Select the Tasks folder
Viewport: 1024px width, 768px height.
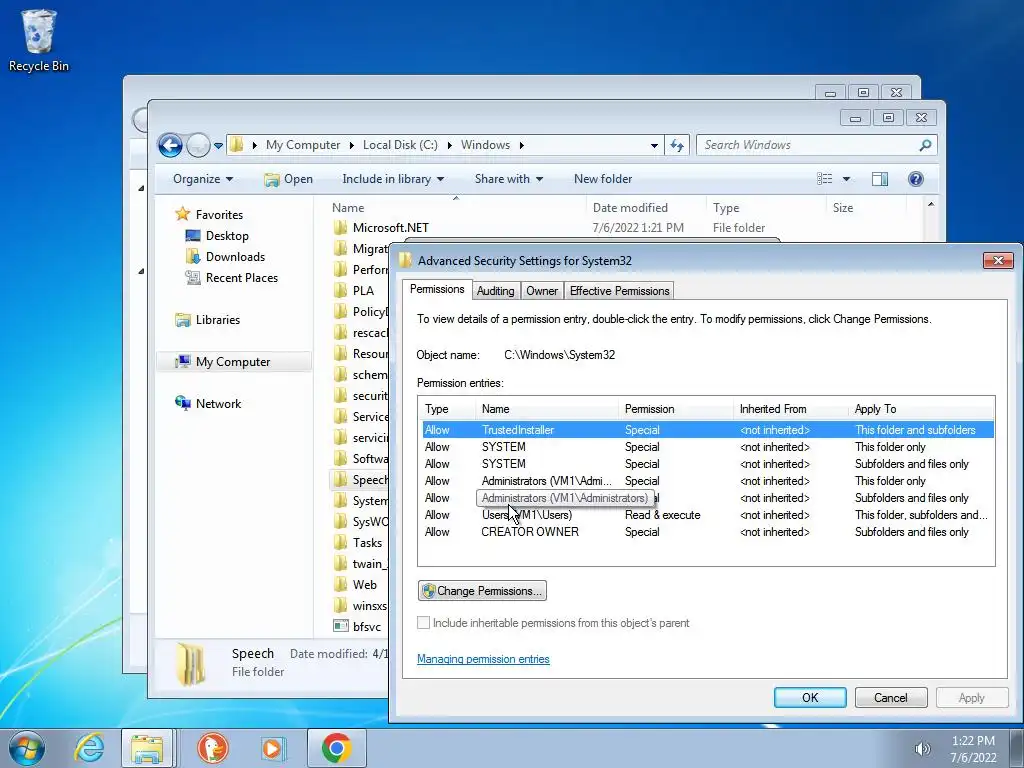(x=367, y=543)
